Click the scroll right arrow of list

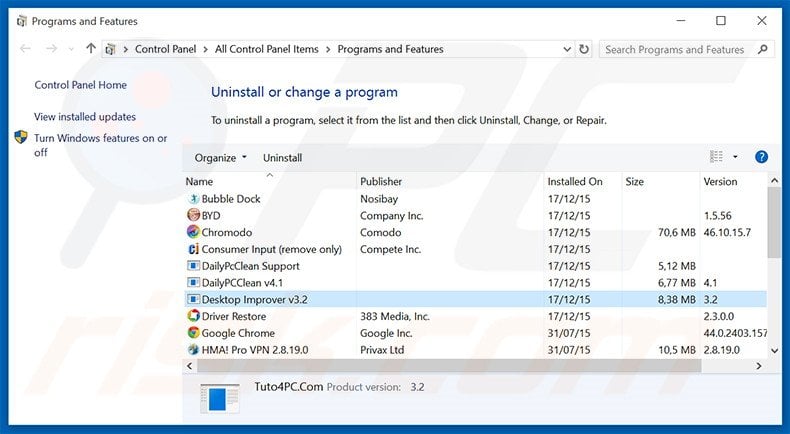coord(759,366)
